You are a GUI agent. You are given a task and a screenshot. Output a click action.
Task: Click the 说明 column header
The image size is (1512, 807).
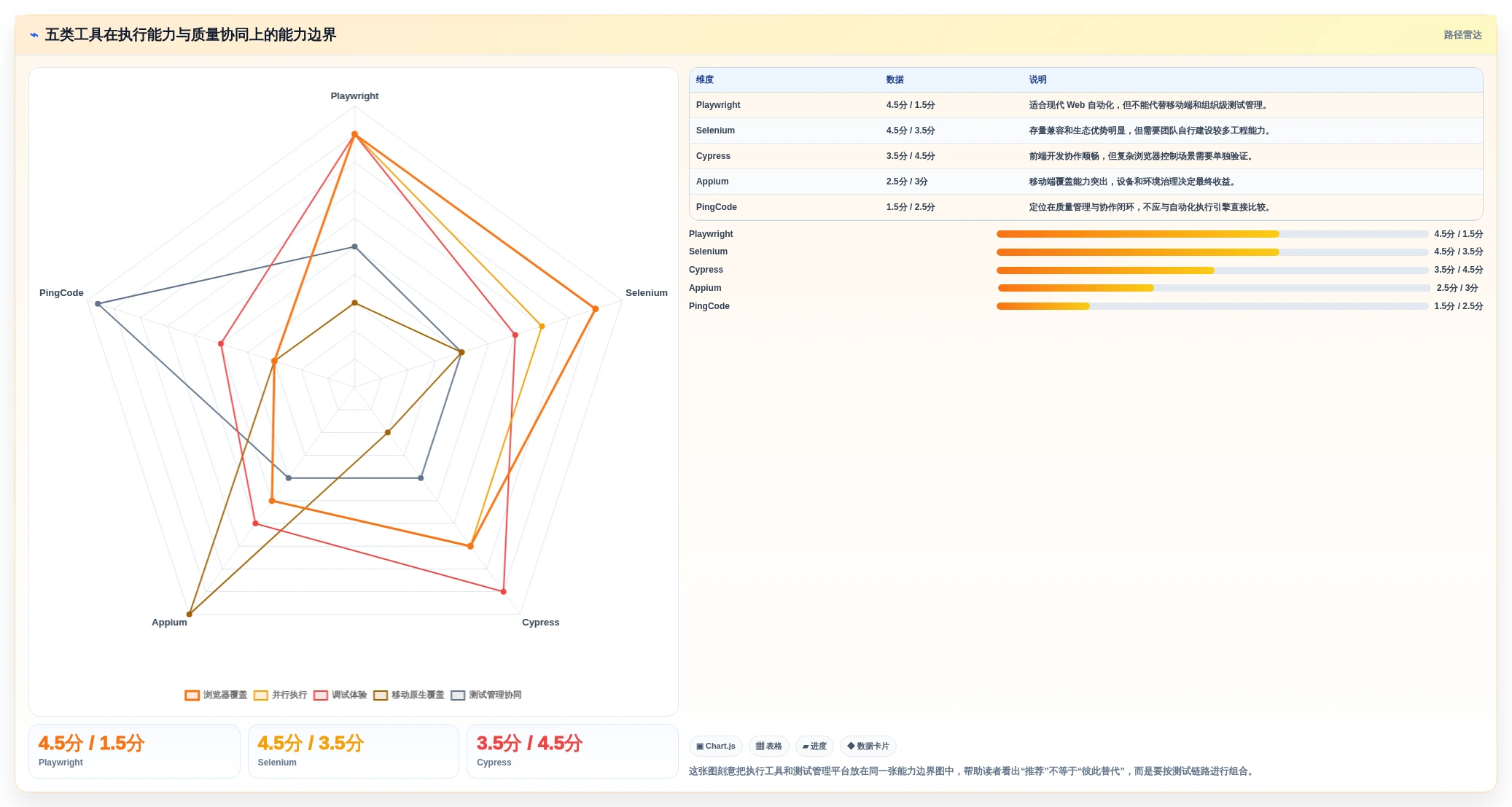[1038, 79]
